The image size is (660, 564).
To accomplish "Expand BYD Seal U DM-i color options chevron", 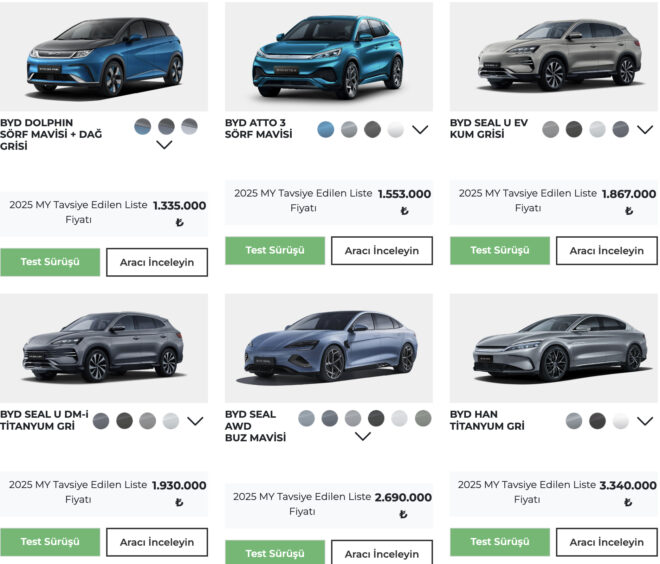I will pos(195,421).
